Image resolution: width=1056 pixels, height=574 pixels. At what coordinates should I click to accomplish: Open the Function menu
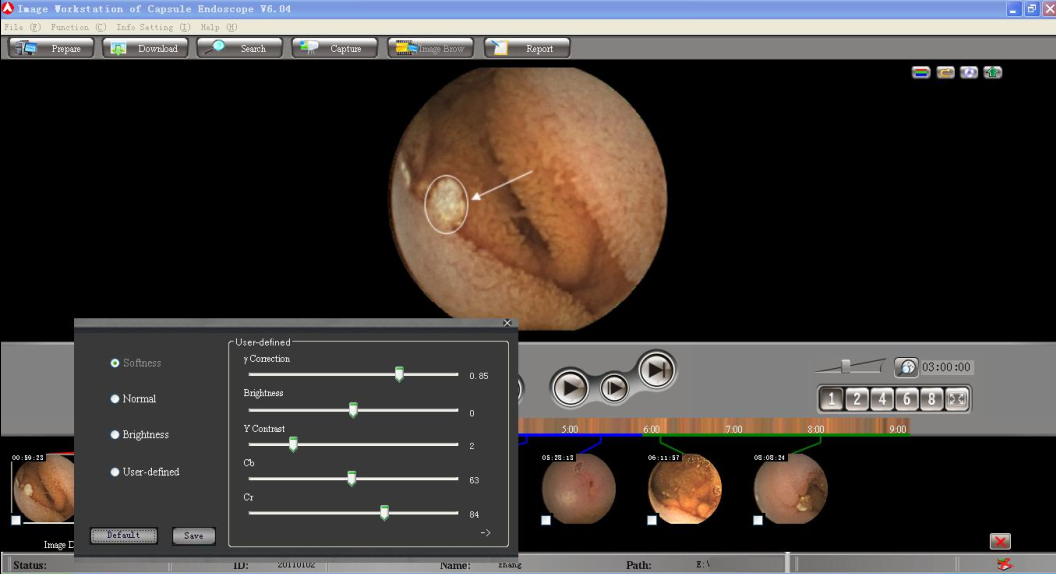tap(78, 28)
